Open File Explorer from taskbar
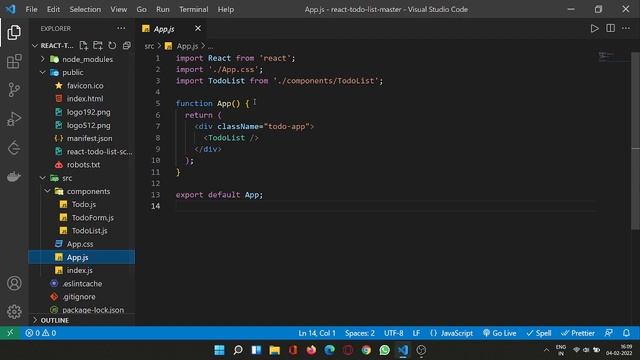Viewport: 640px width, 360px height. pyautogui.click(x=275, y=350)
